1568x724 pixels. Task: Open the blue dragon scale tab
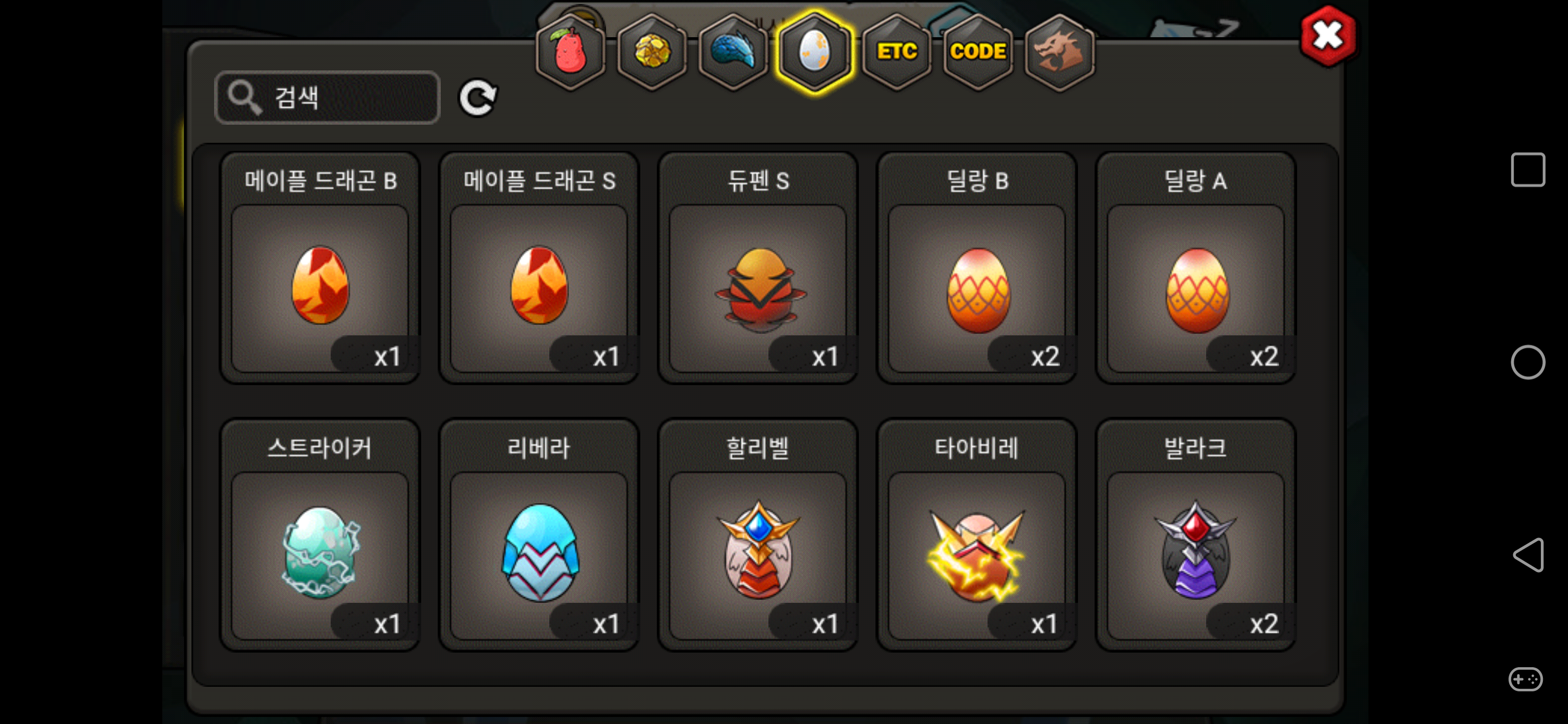tap(733, 52)
